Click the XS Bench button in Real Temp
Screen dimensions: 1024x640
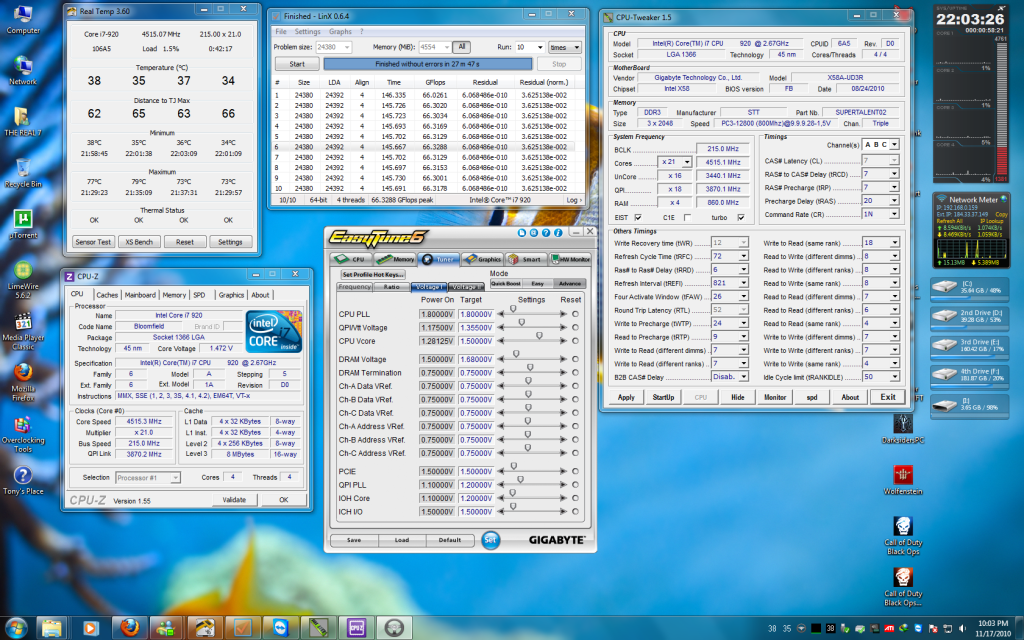coord(139,242)
